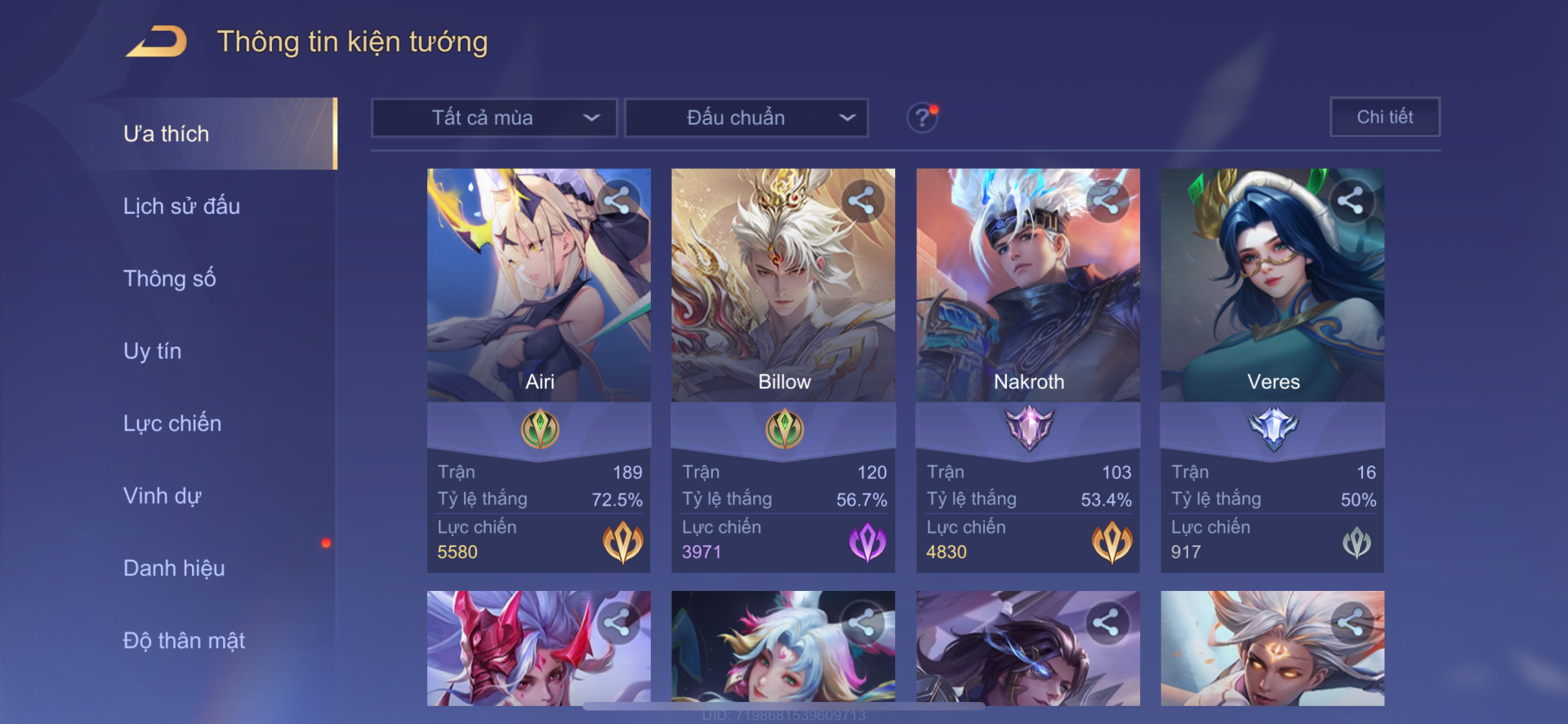Share Veres hero card
This screenshot has height=724, width=1568.
[1350, 201]
